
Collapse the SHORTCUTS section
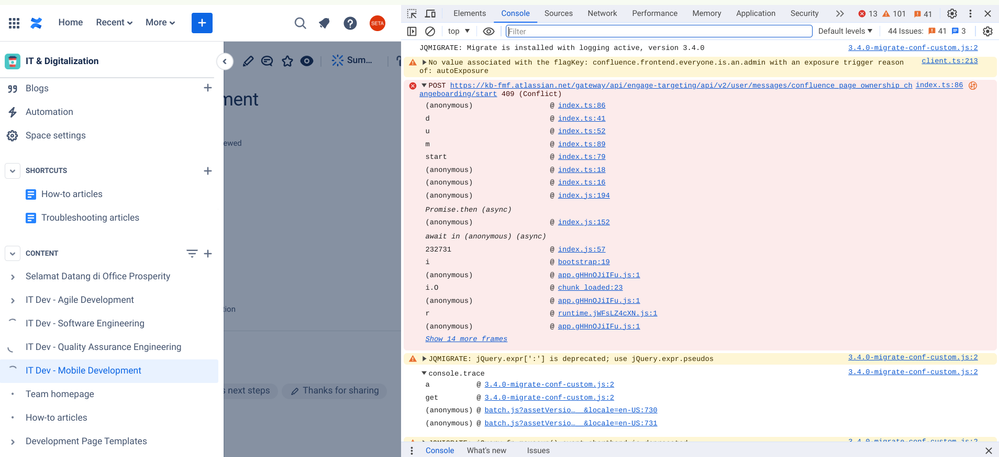click(12, 171)
